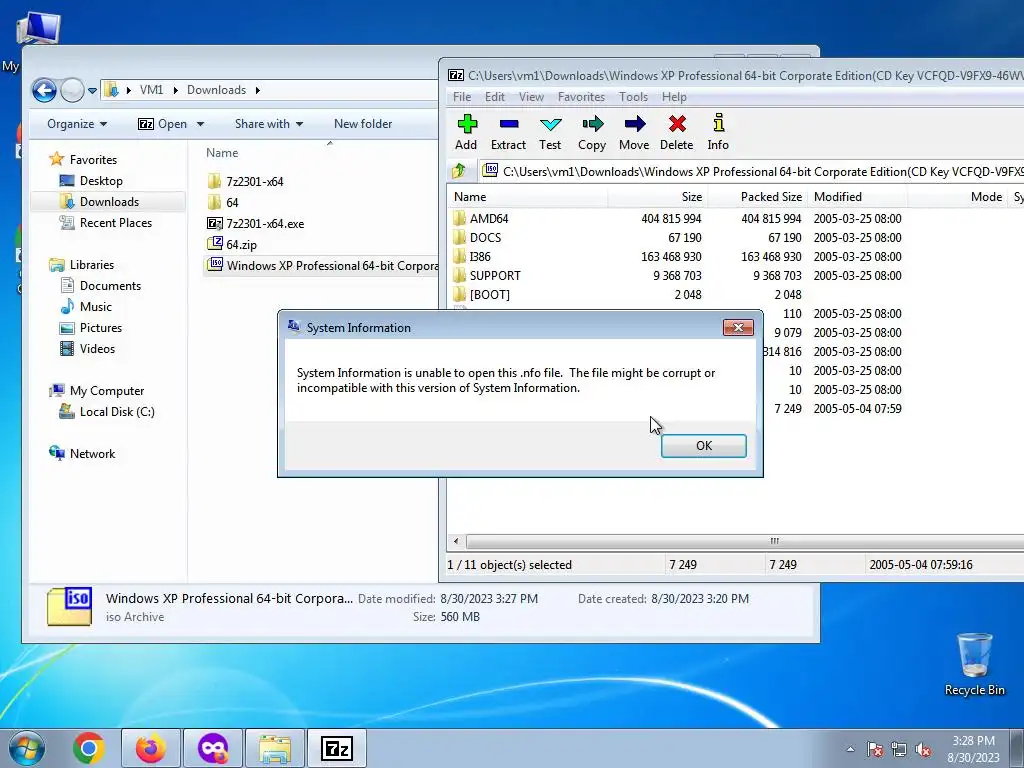The image size is (1024, 768).
Task: Select the 64.zip file in Explorer
Action: click(232, 244)
